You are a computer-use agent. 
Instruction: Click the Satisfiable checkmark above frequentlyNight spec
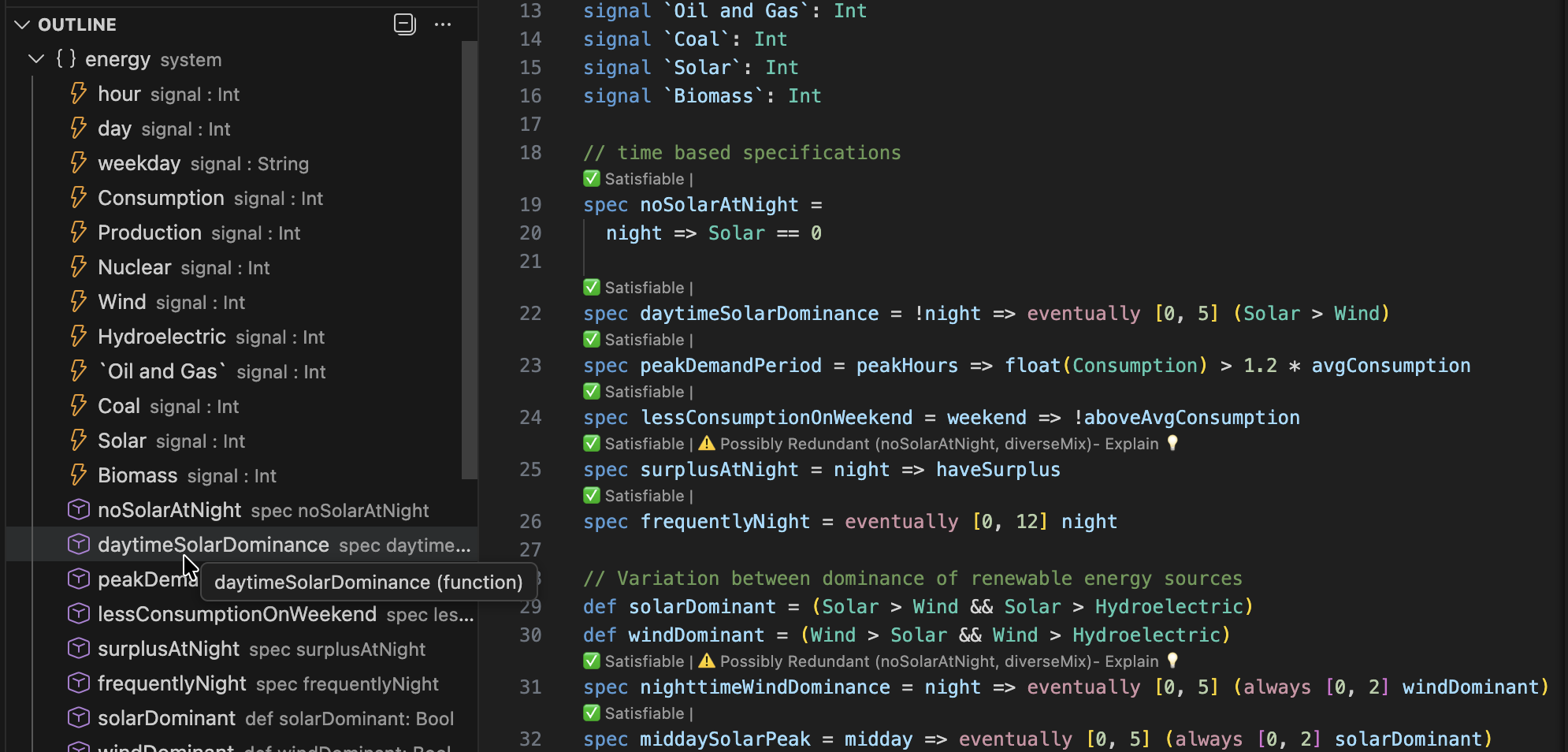click(591, 496)
